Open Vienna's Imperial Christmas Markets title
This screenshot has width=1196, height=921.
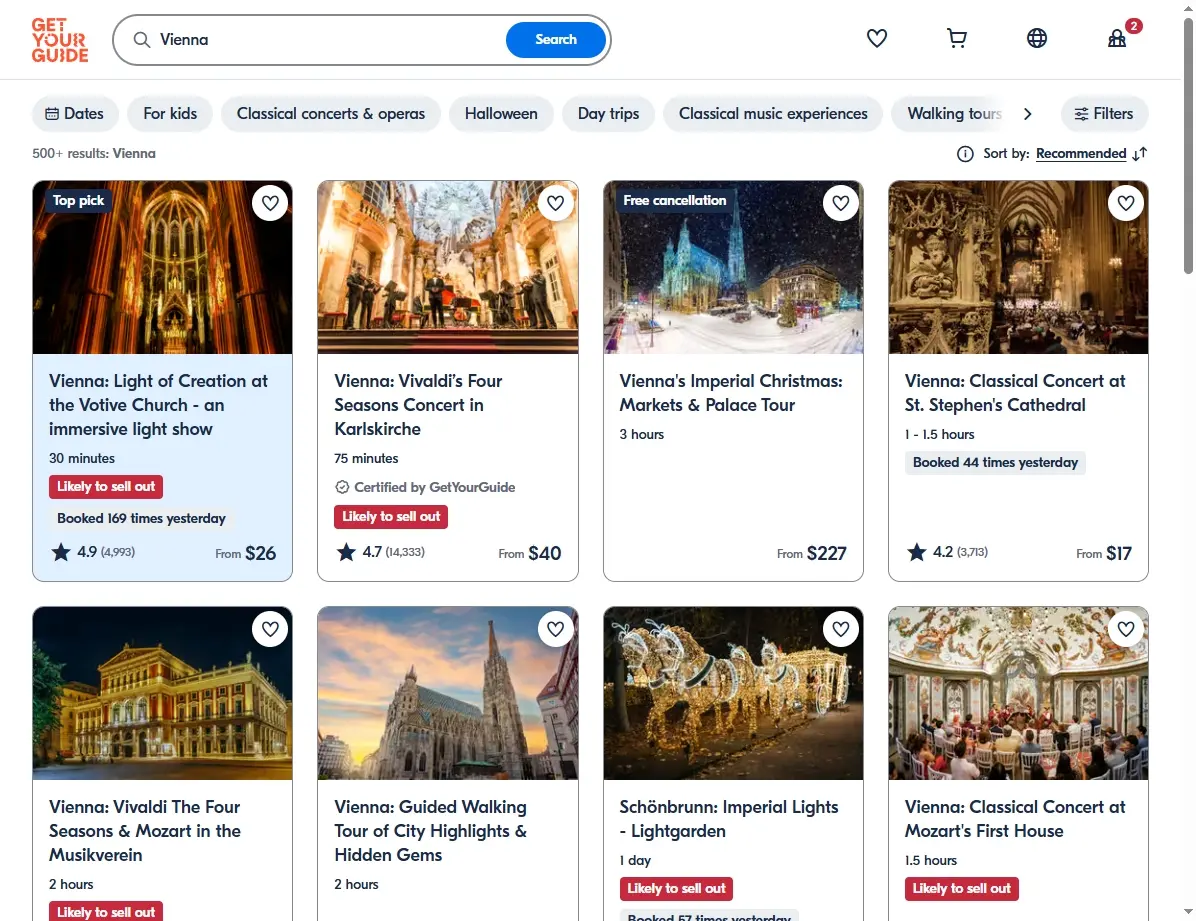click(x=731, y=393)
